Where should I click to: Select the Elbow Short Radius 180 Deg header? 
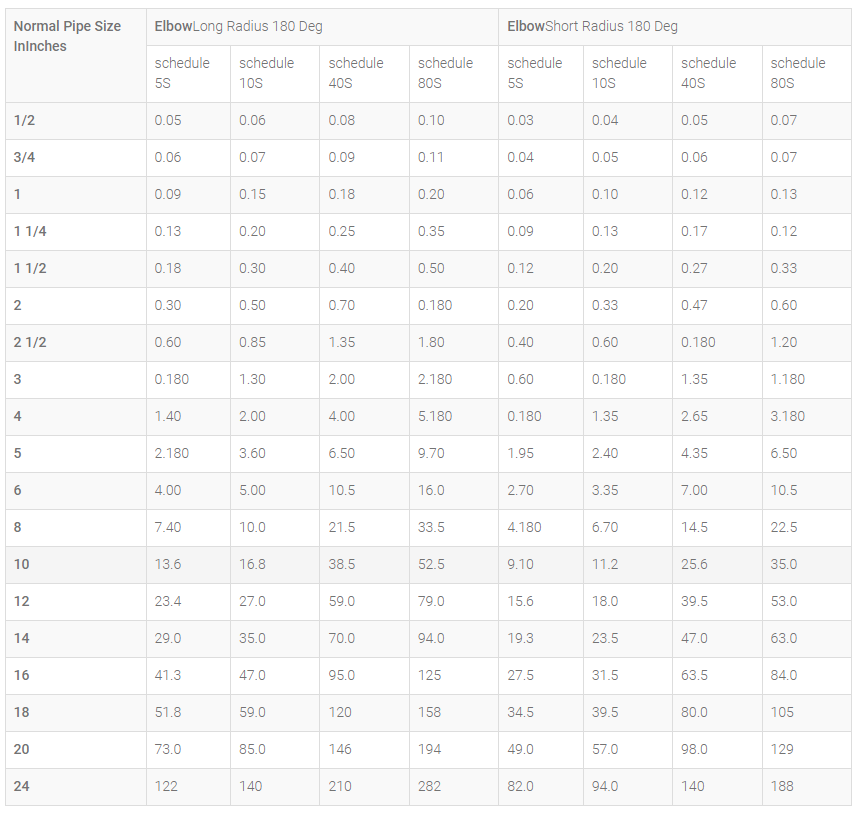tap(592, 26)
